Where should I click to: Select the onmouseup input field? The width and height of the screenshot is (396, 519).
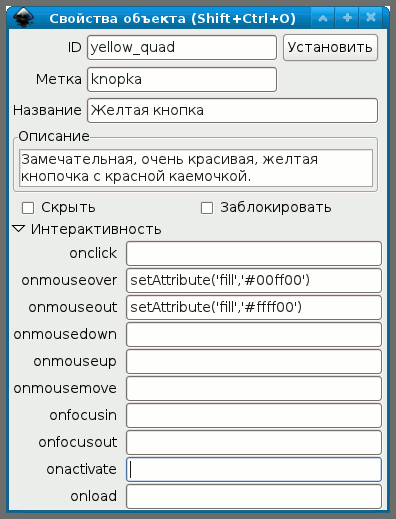pos(254,361)
